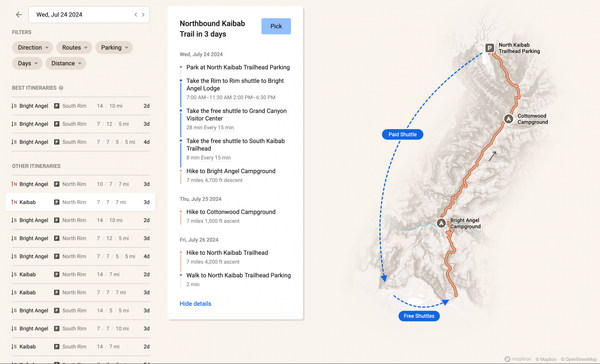Select best itinerary Bright Angel South Rim 4d

click(x=81, y=142)
